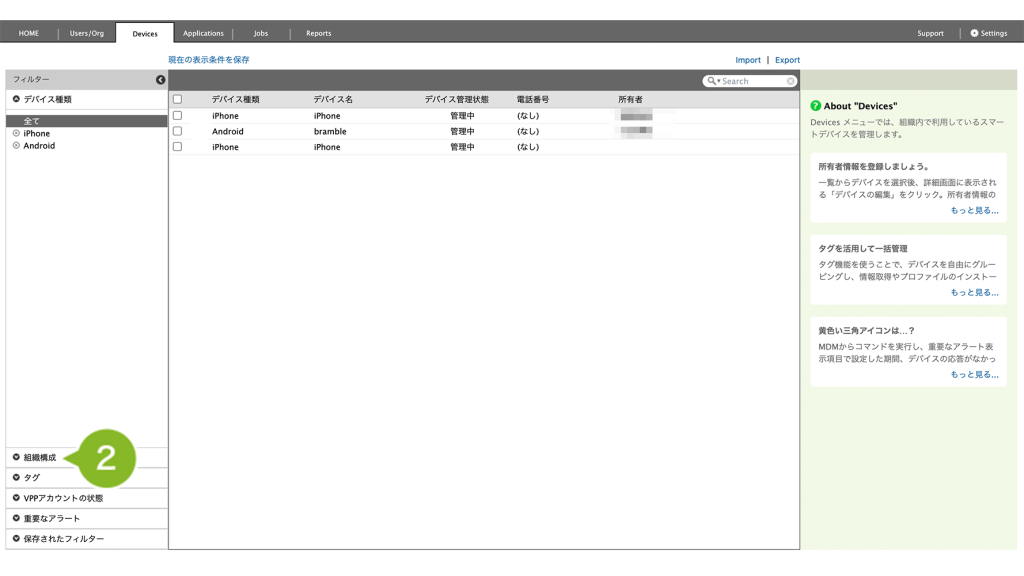The width and height of the screenshot is (1024, 576).
Task: Collapse the デバイス種類 filter section
Action: click(16, 99)
